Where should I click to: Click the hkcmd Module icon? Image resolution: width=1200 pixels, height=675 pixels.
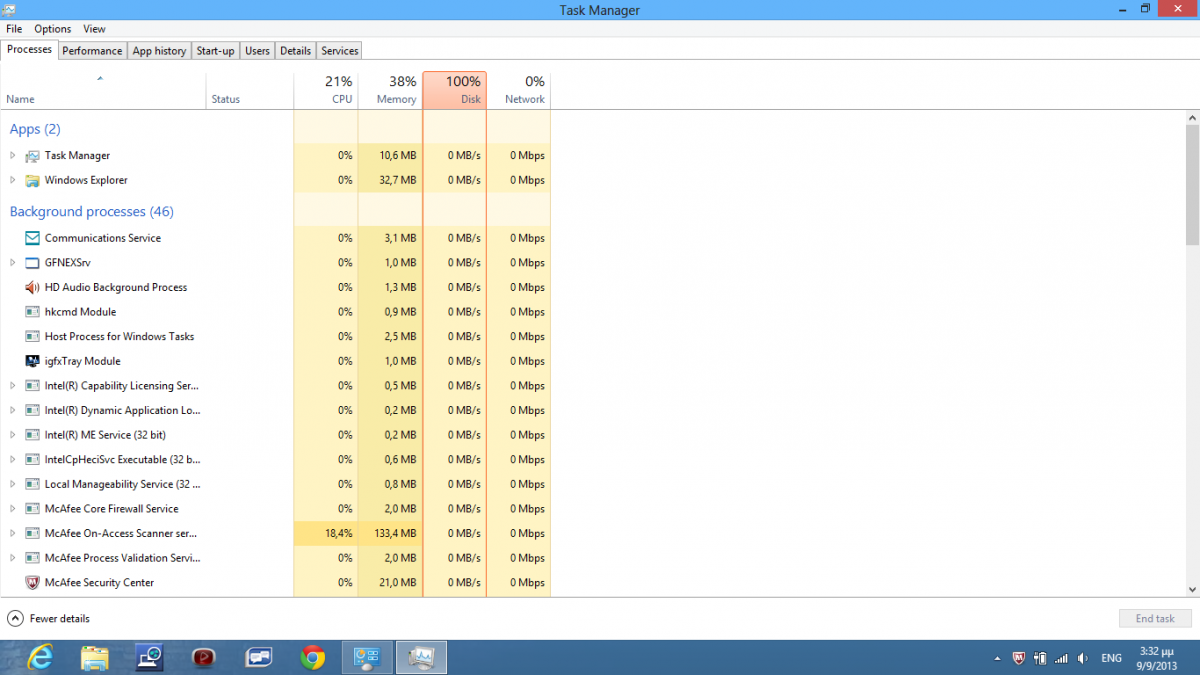pyautogui.click(x=31, y=312)
